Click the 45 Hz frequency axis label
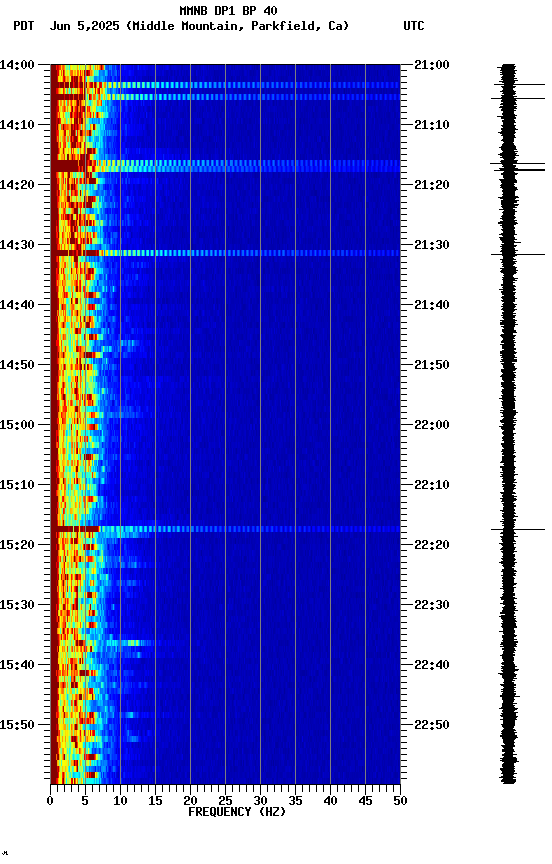The width and height of the screenshot is (552, 864). [365, 802]
